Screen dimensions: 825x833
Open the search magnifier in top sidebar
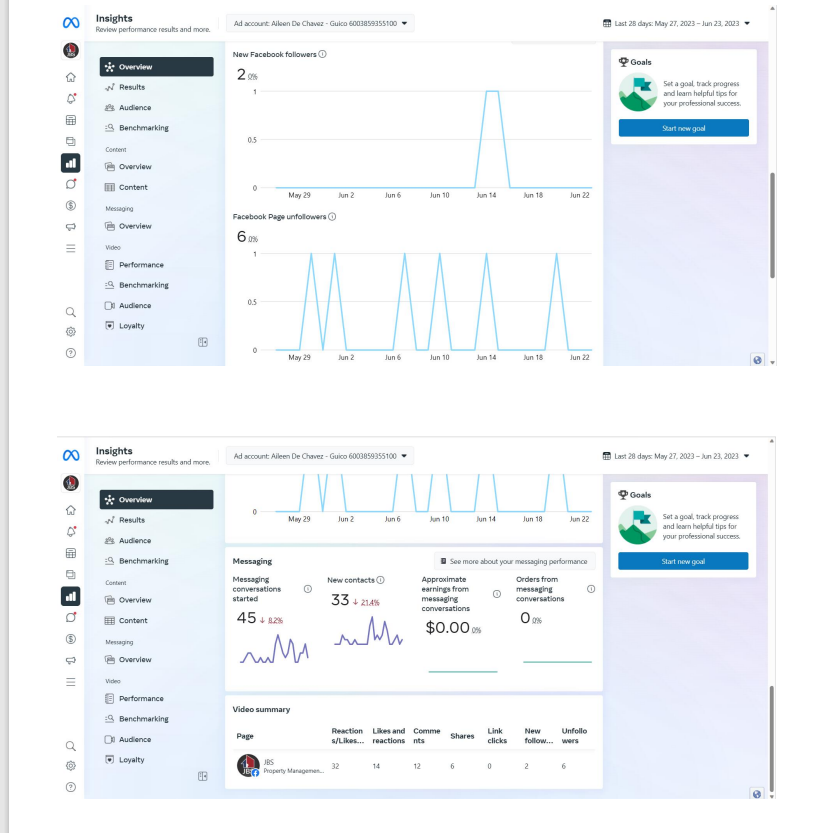pos(71,312)
